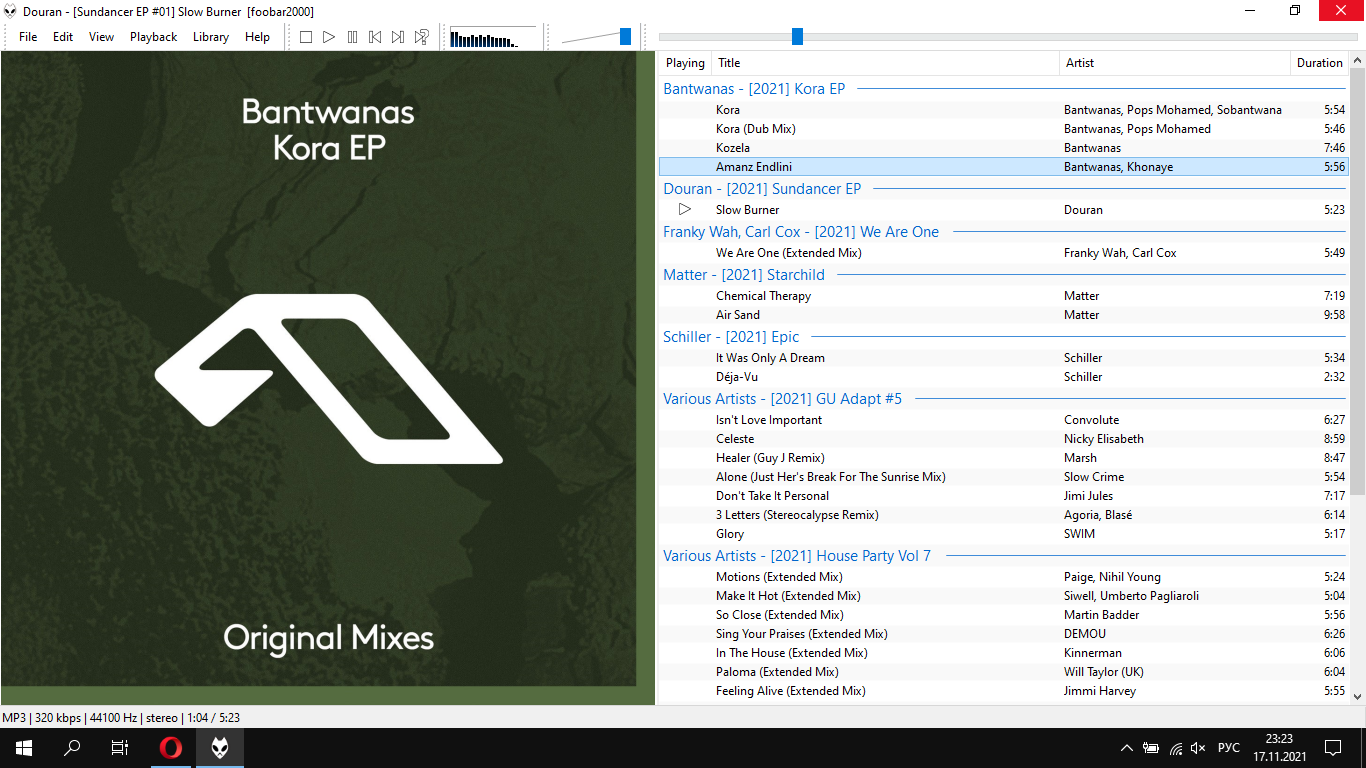Select the highlighted track "Amanz Endlini"
This screenshot has width=1366, height=768.
(1004, 167)
